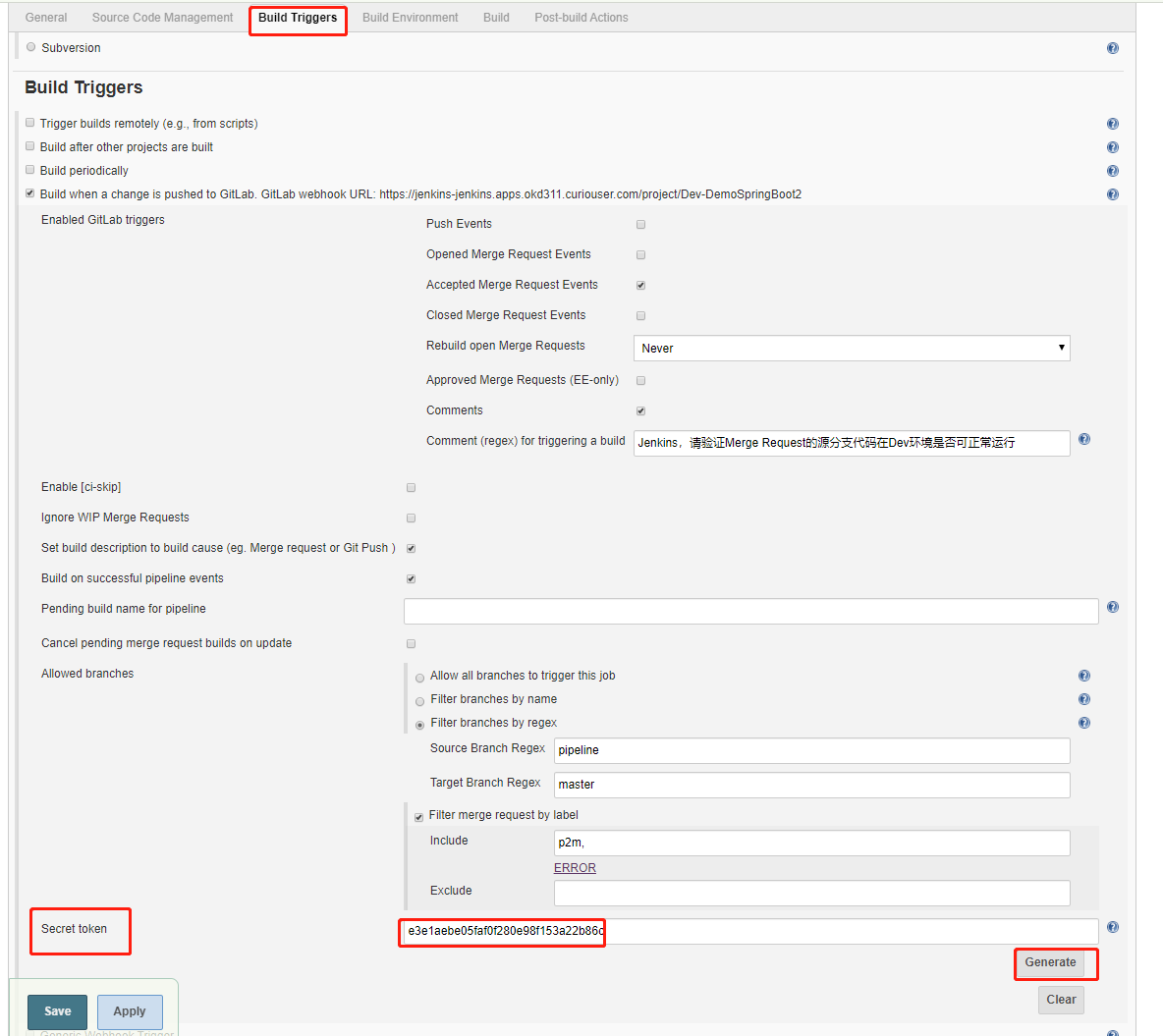Show help for Comment regex field
The height and width of the screenshot is (1036, 1163).
coord(1084,439)
